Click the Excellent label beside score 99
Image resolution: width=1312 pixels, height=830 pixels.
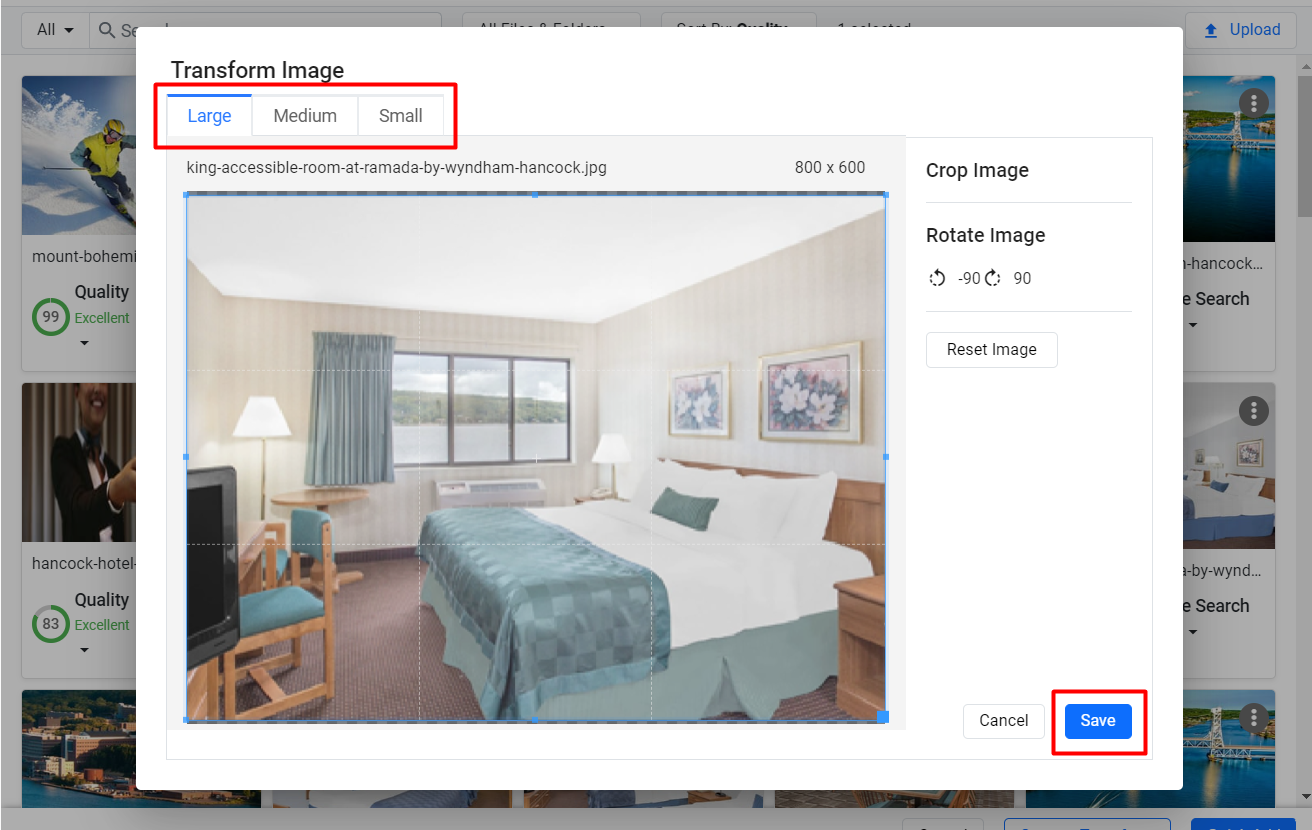pyautogui.click(x=102, y=318)
